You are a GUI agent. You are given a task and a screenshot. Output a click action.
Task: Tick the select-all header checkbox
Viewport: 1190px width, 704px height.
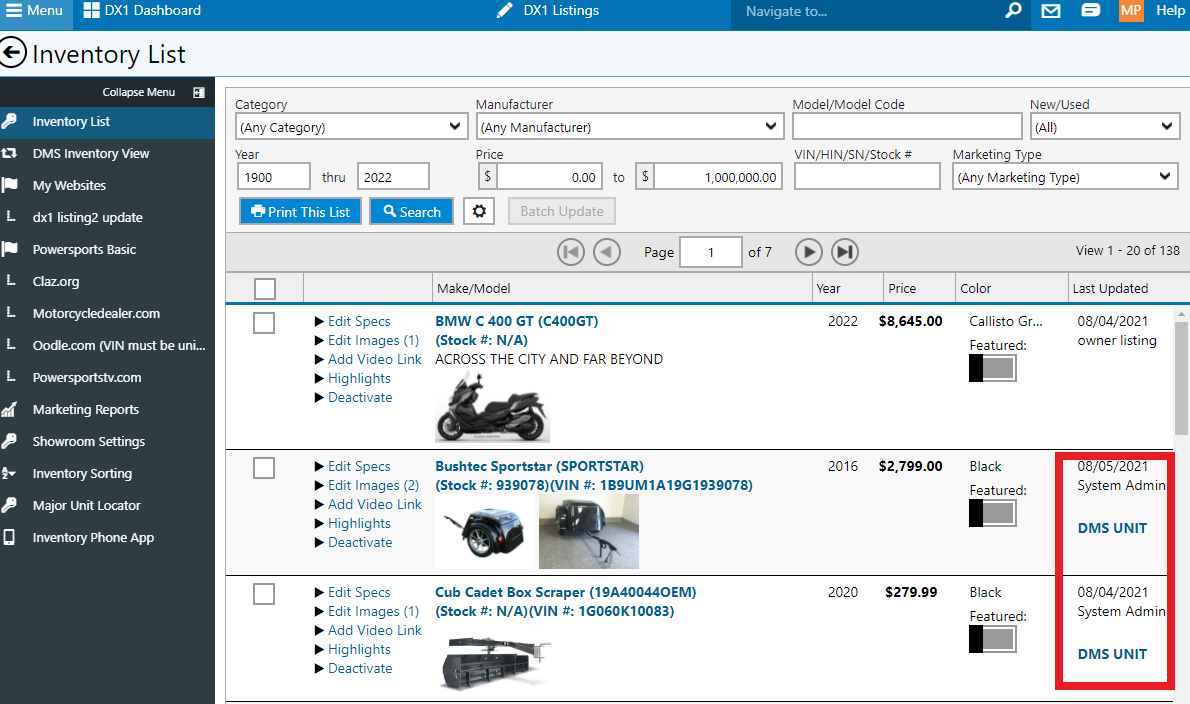[265, 289]
